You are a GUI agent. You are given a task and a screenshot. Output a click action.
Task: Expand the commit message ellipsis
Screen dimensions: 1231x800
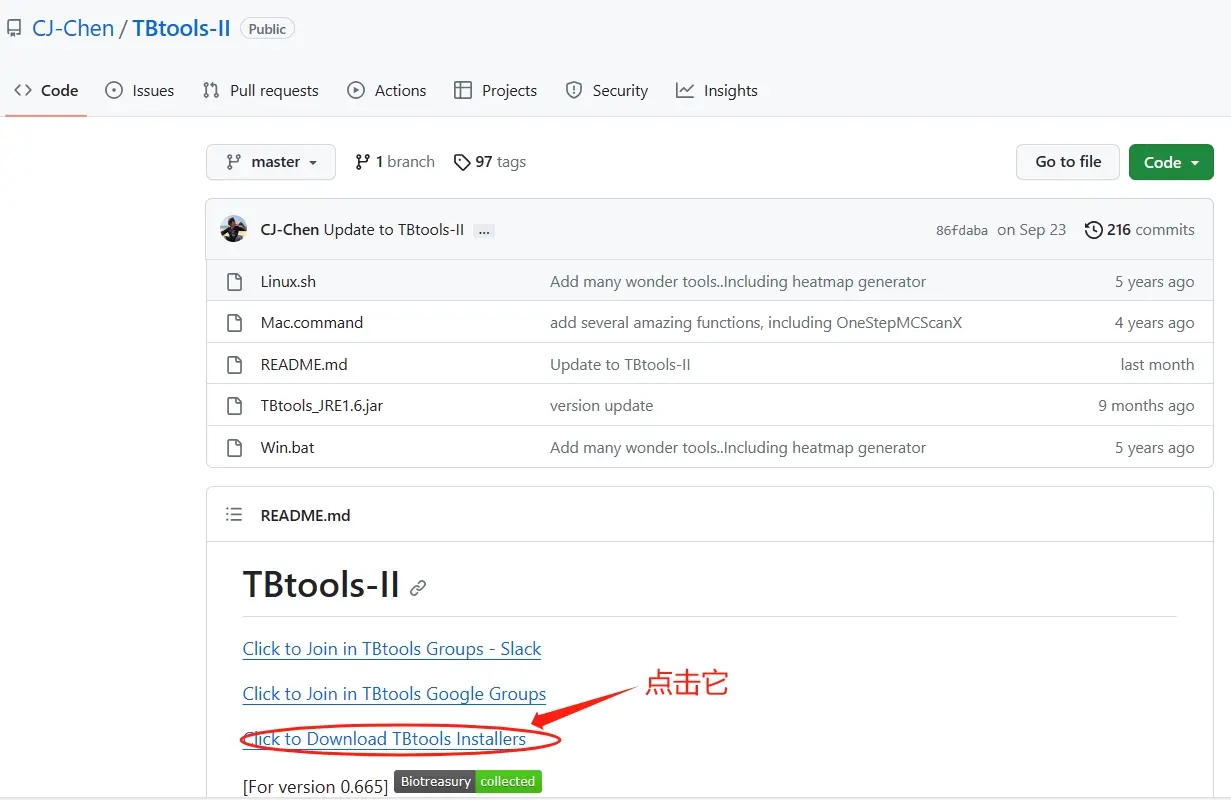(484, 230)
